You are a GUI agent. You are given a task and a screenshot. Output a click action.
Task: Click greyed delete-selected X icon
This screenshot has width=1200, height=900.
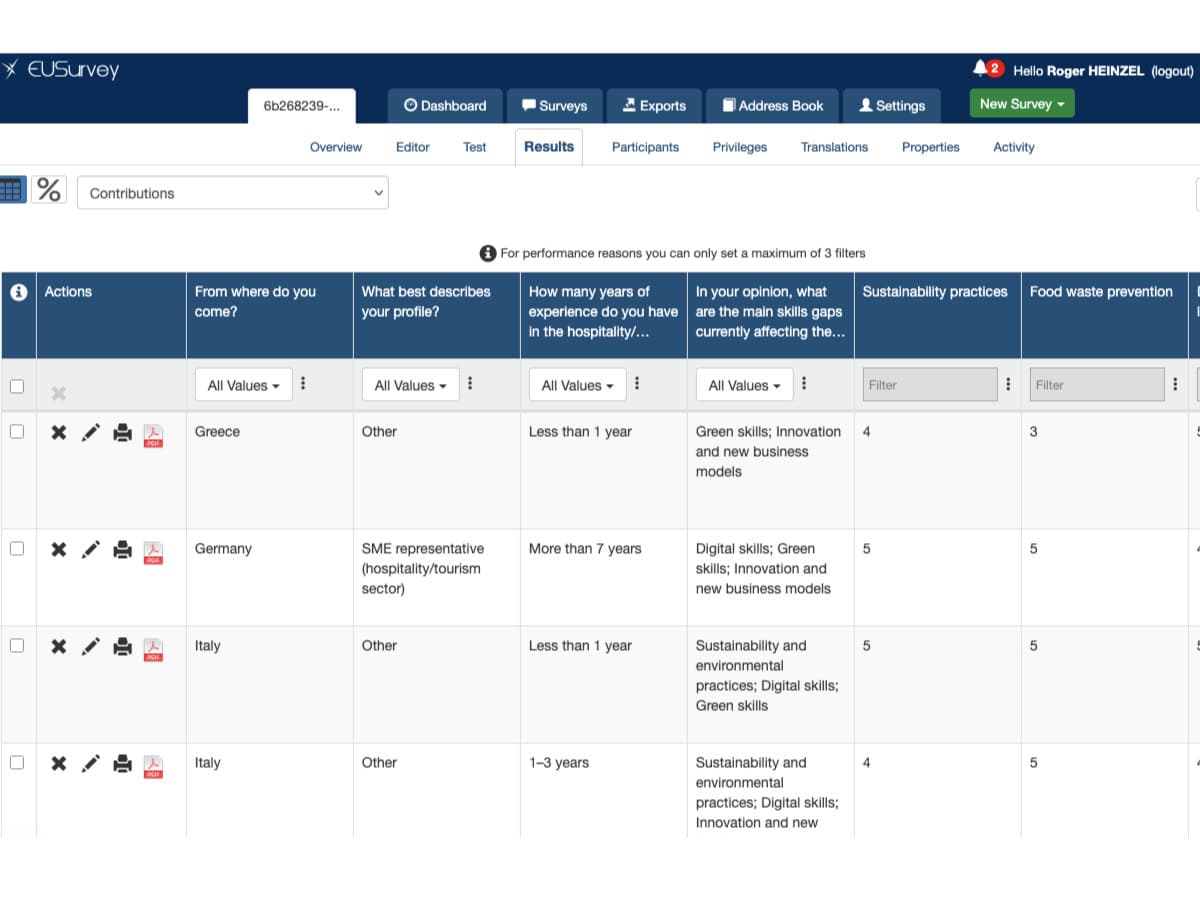coord(59,394)
